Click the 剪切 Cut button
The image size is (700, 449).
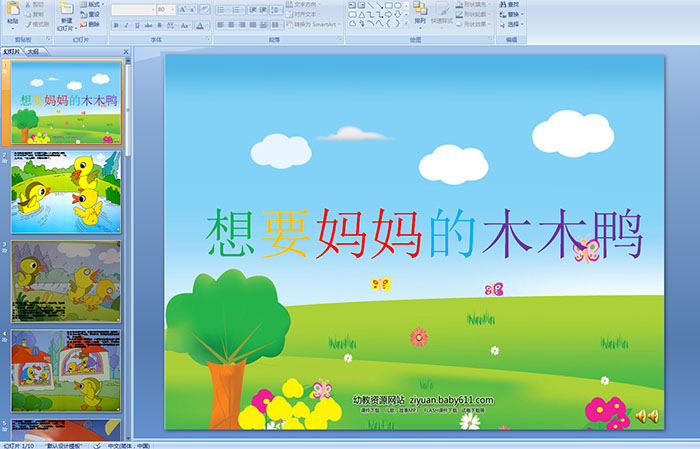(34, 4)
